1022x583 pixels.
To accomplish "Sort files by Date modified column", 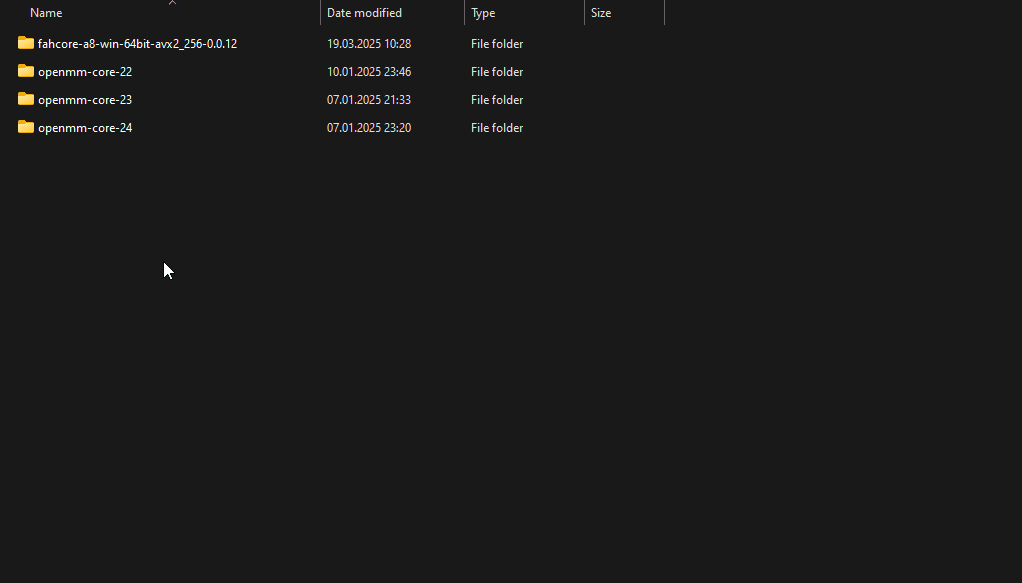I will (364, 13).
